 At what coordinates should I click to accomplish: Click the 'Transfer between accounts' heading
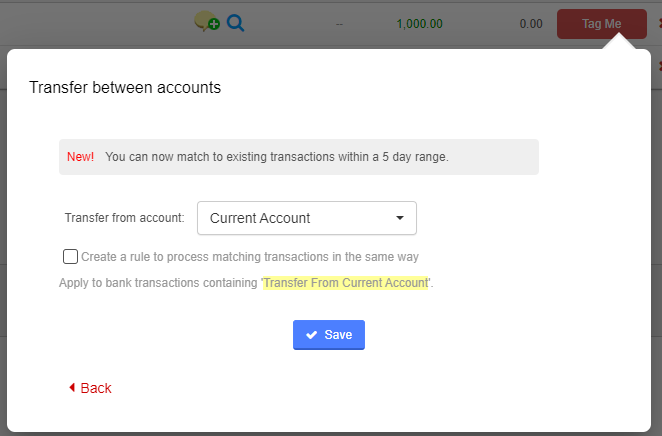[125, 88]
